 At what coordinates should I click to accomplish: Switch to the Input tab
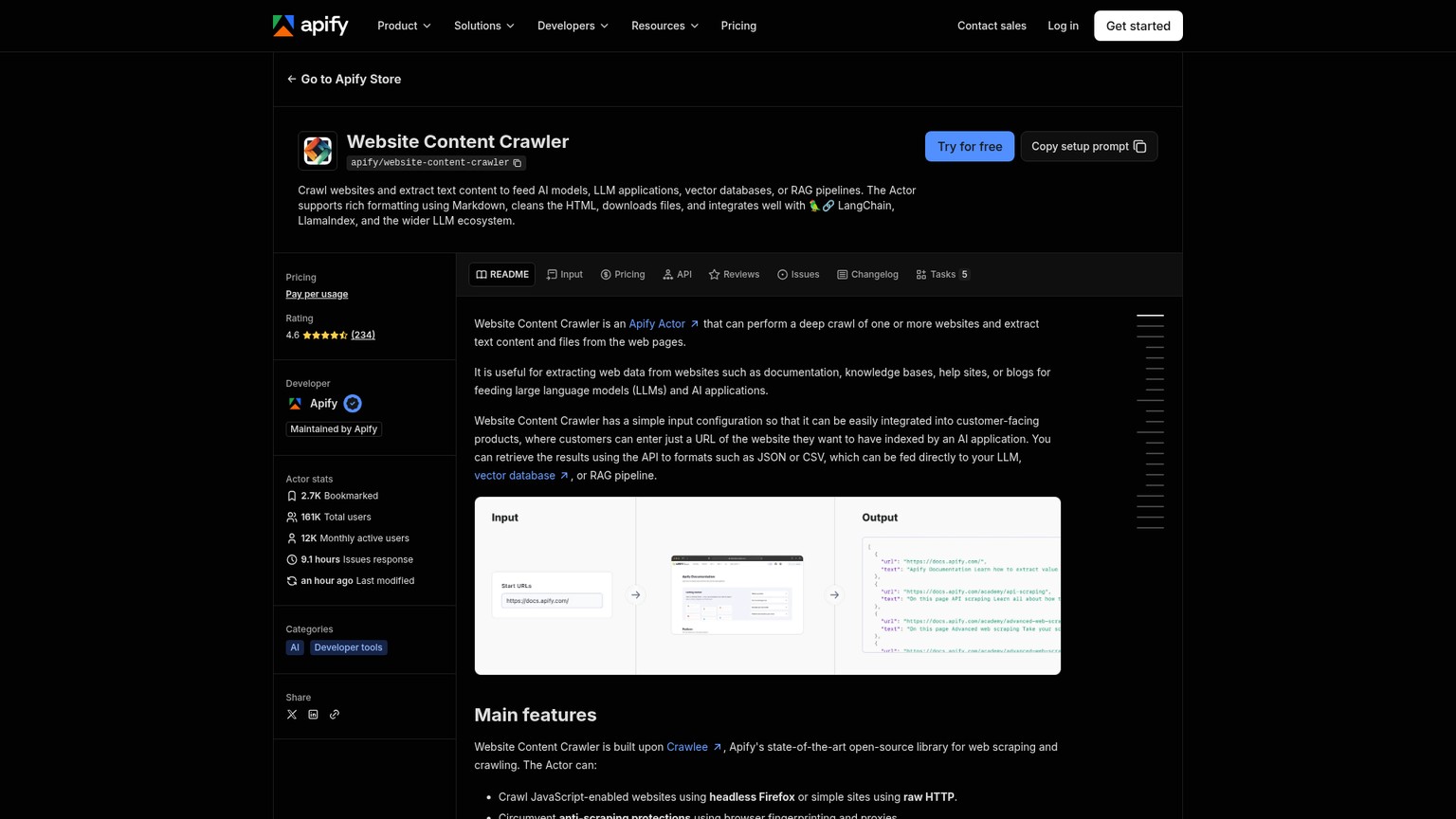(x=565, y=275)
